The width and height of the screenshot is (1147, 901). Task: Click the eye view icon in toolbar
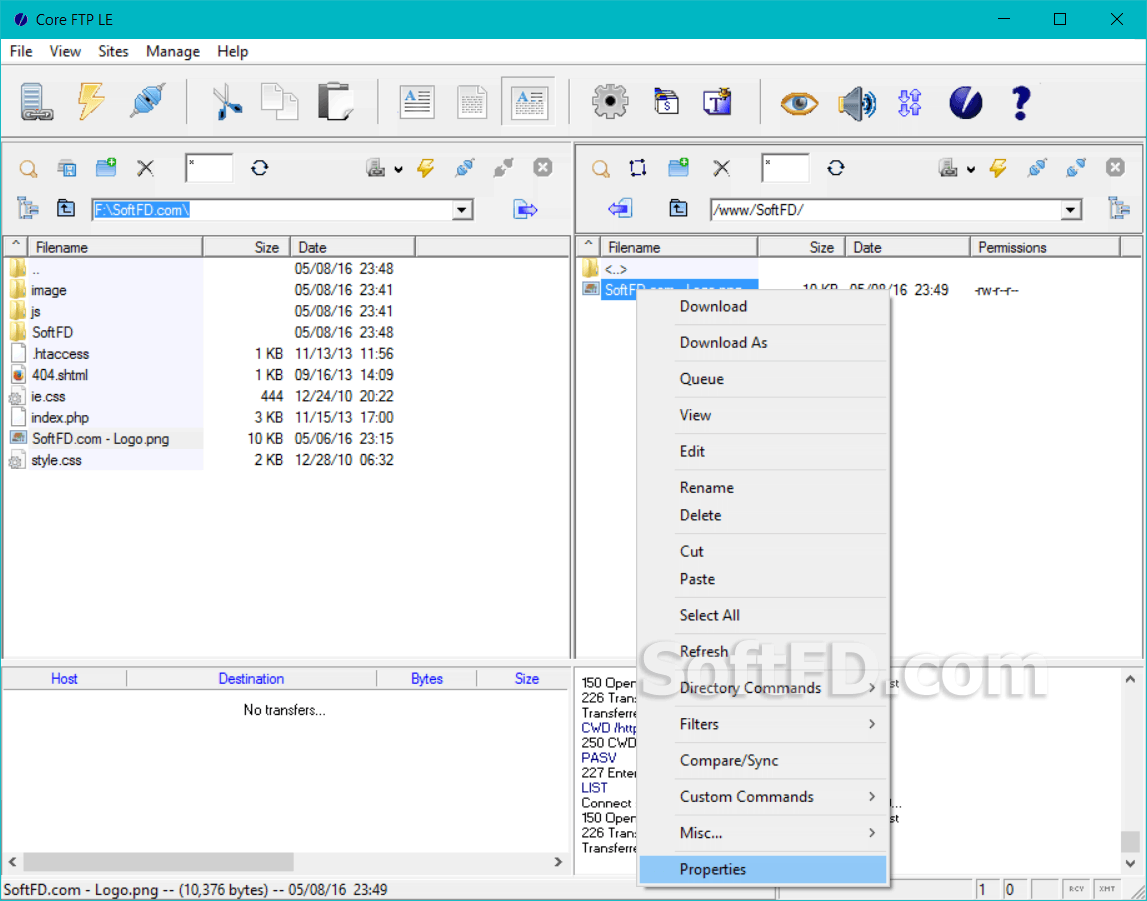click(799, 102)
